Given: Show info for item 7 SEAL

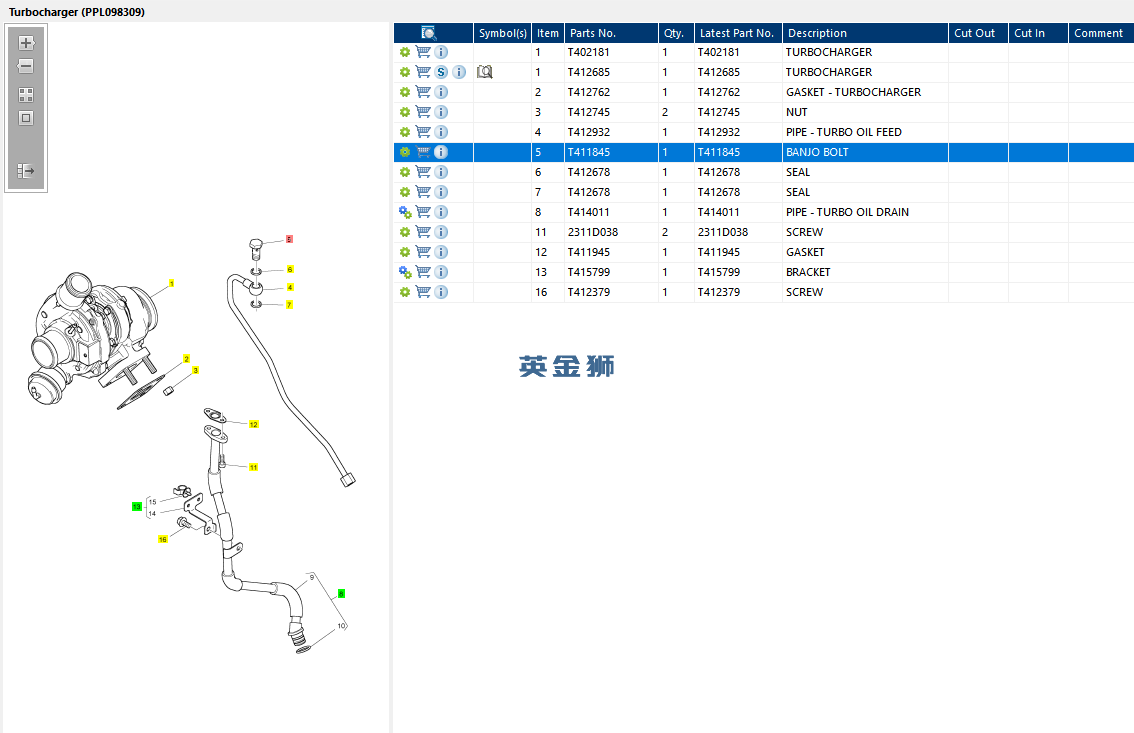Looking at the screenshot, I should click(441, 192).
